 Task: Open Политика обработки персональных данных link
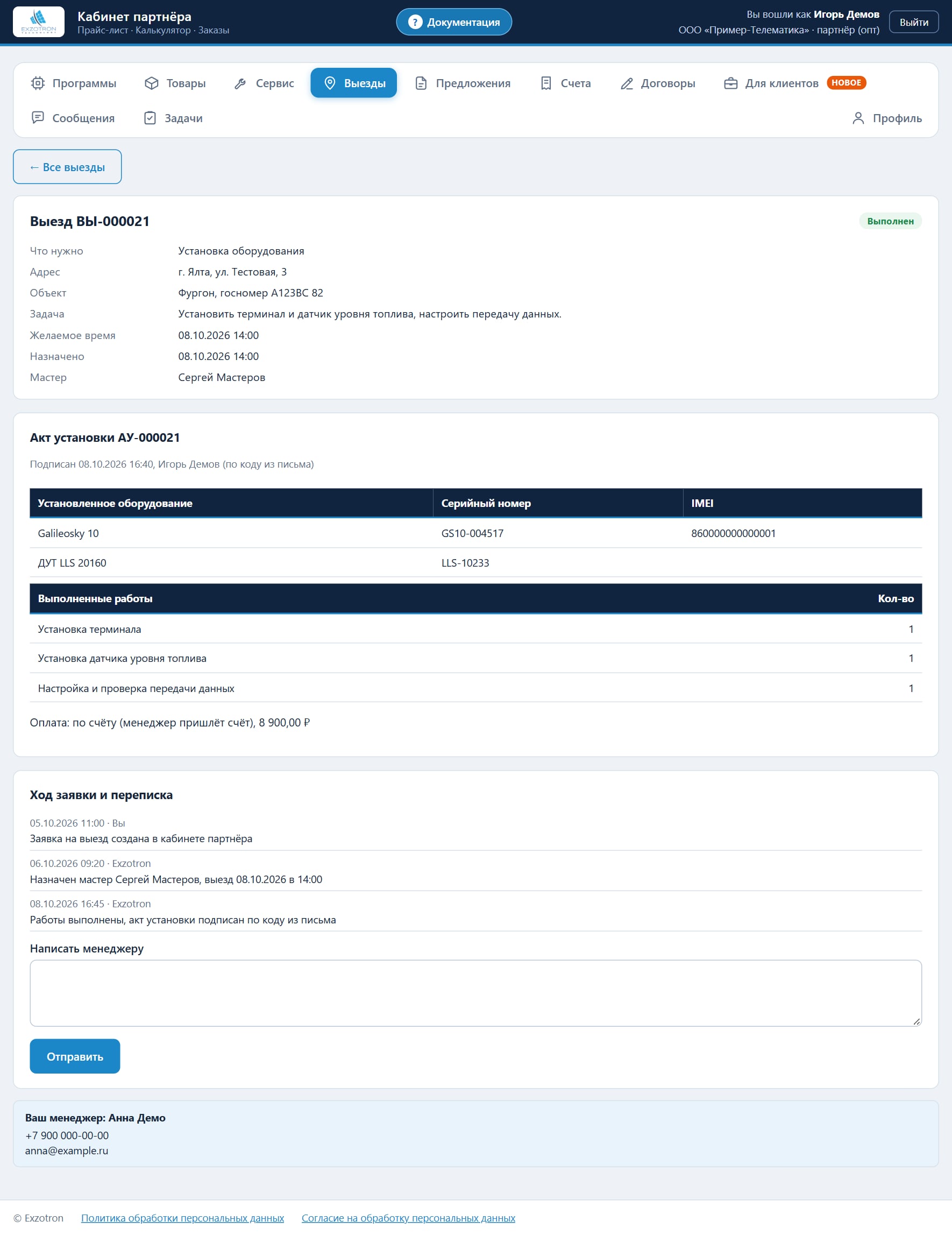pyautogui.click(x=182, y=1217)
